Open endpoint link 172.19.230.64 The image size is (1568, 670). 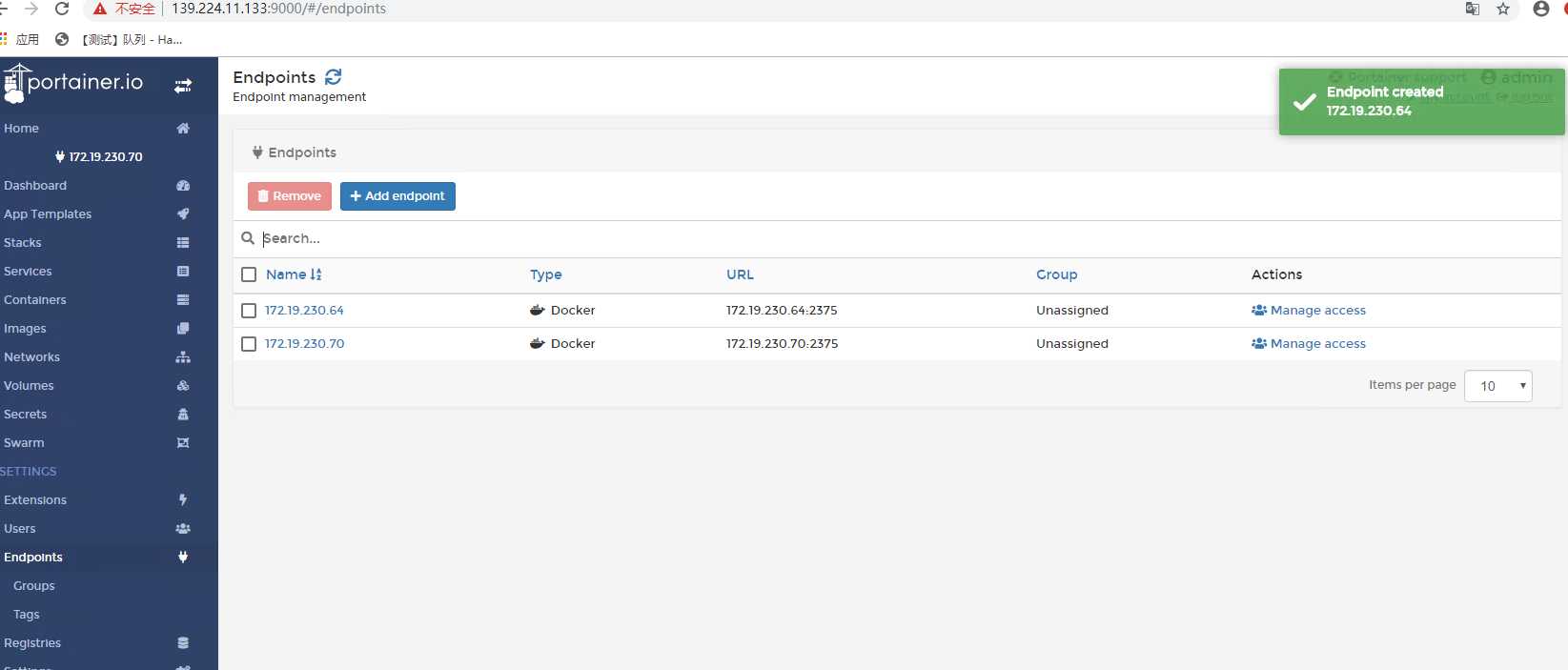(304, 311)
